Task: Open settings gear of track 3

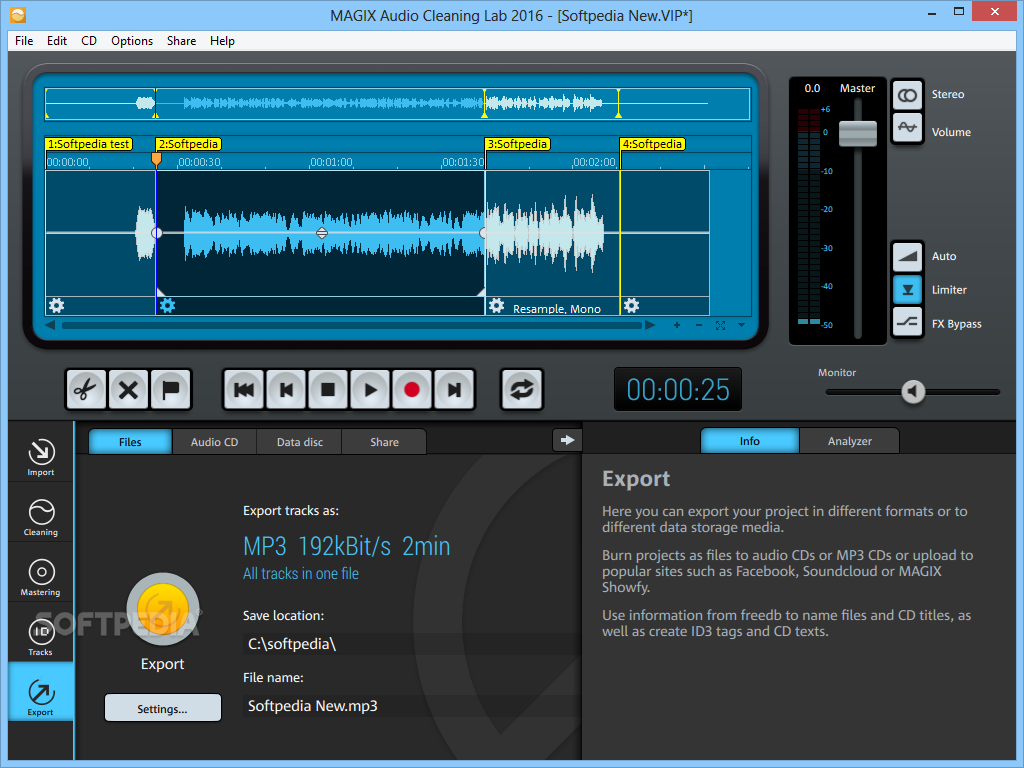Action: click(x=496, y=306)
